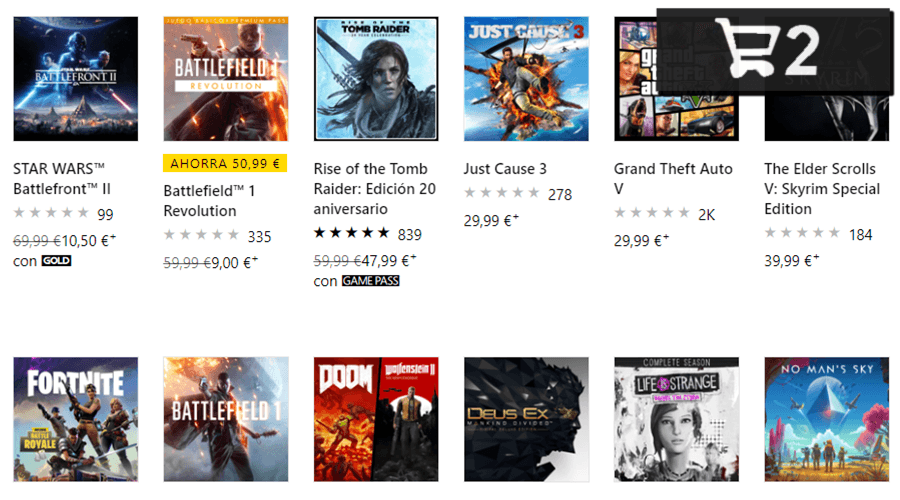This screenshot has height=500, width=900.
Task: Click the STAR WARS Battlefront II title
Action: coord(62,179)
